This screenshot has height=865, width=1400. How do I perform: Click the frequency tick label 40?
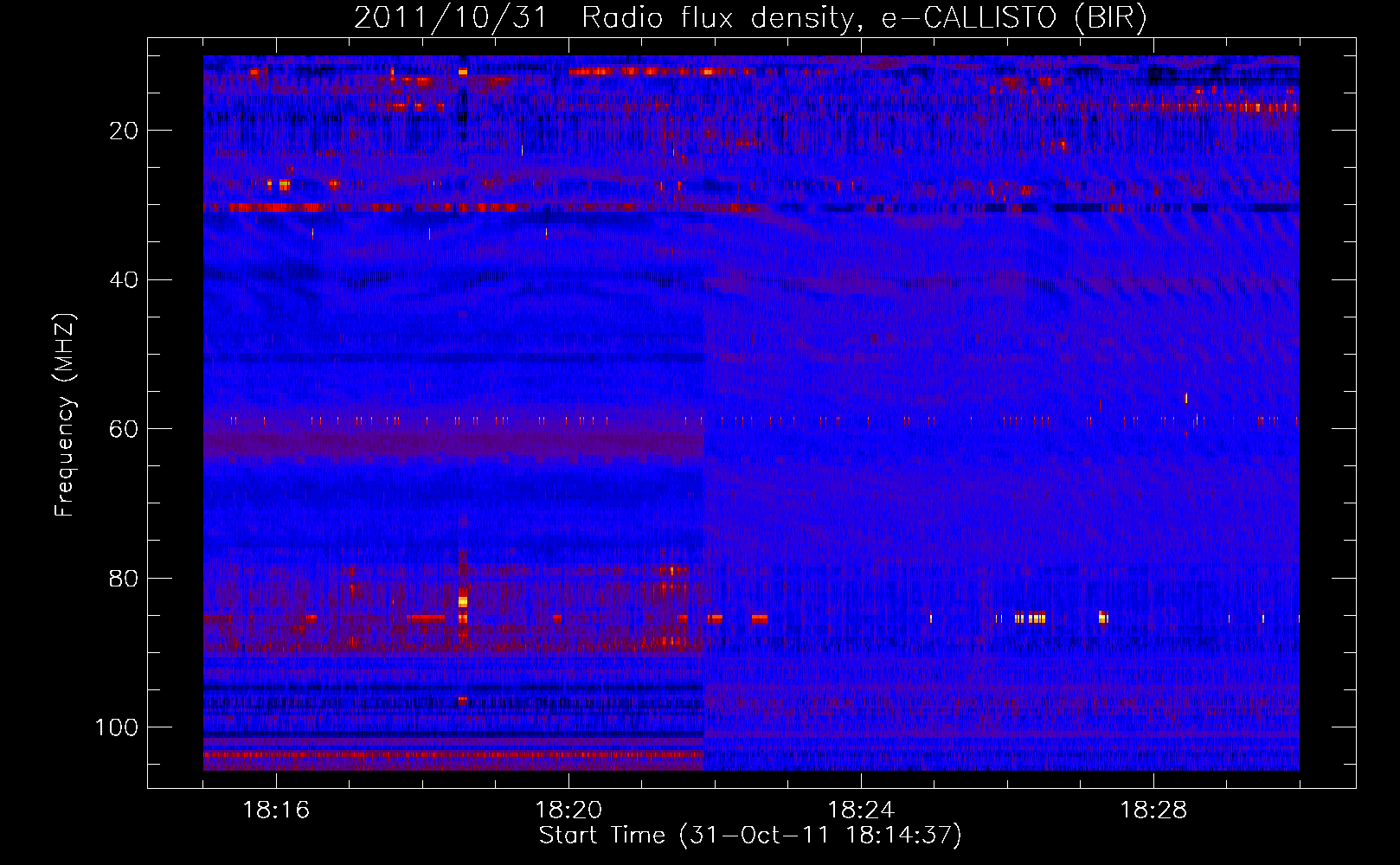tap(123, 280)
